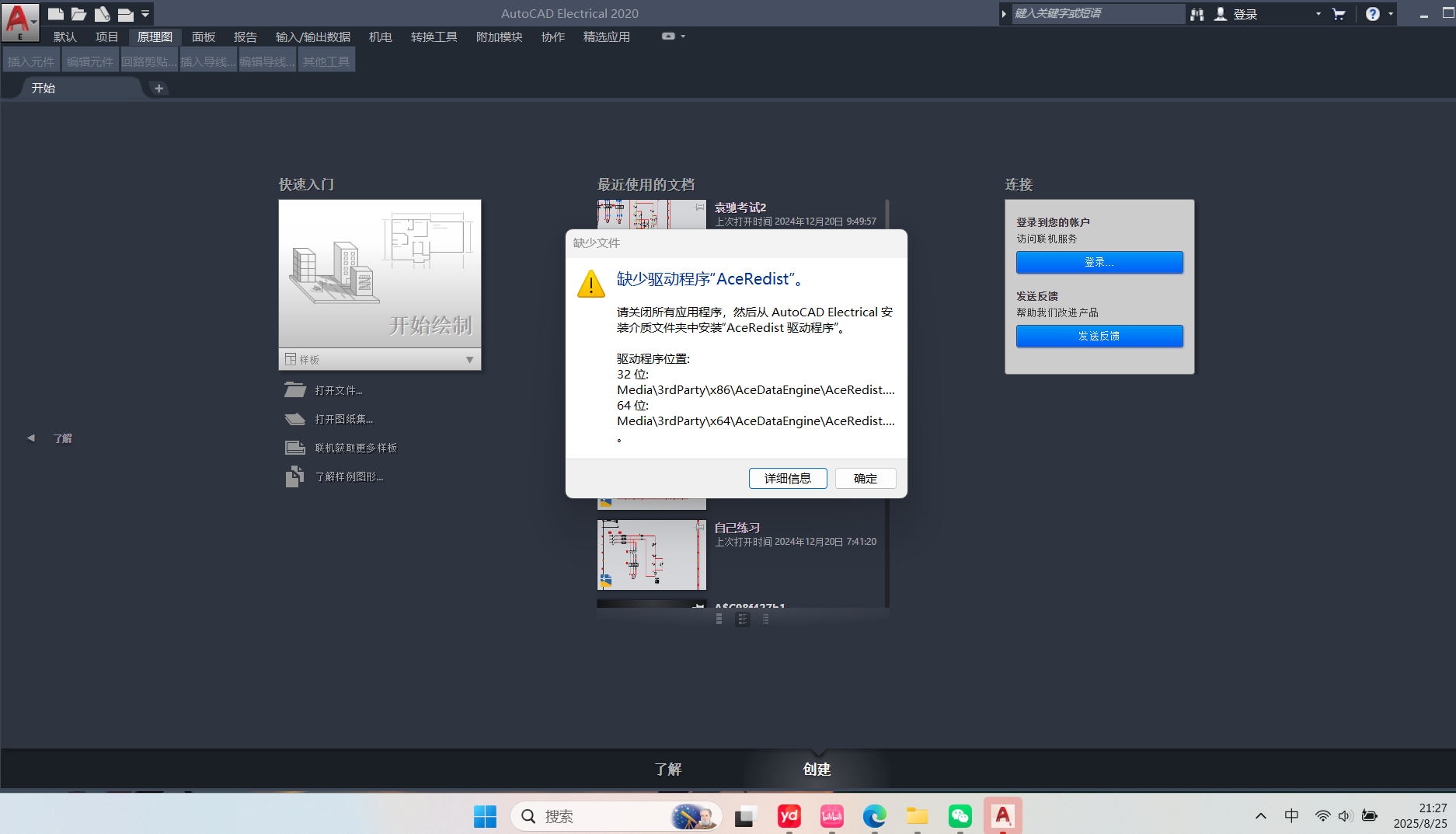Open the Autodesk App Store cart icon
Viewport: 1456px width, 834px height.
(1339, 14)
